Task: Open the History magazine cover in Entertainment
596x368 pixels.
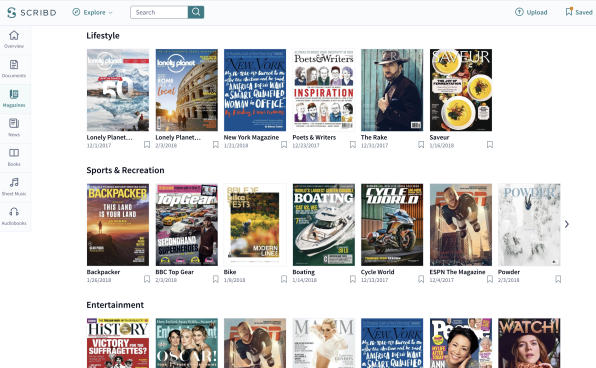Action: pyautogui.click(x=118, y=343)
